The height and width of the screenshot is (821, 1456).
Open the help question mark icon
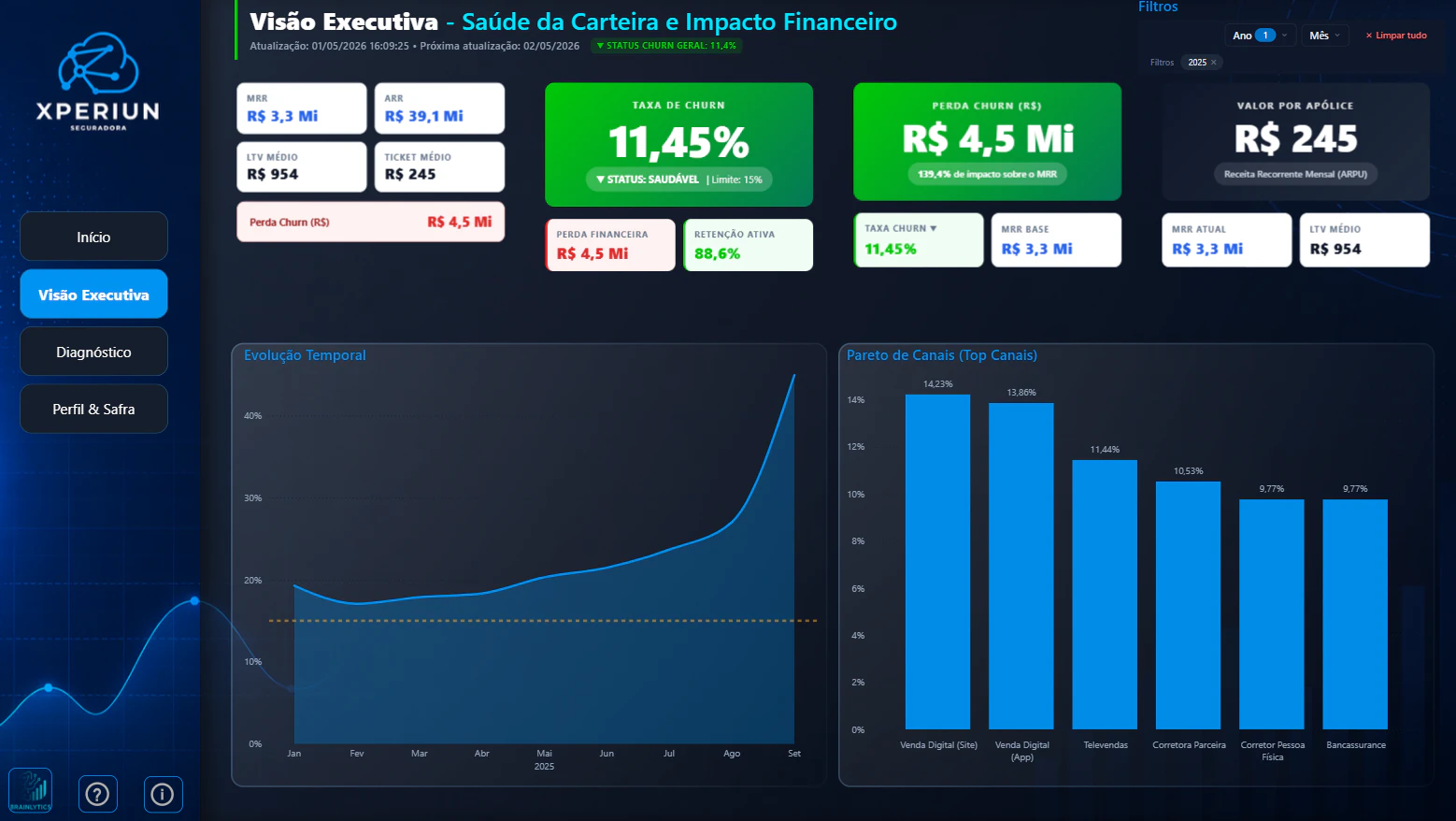(x=97, y=795)
